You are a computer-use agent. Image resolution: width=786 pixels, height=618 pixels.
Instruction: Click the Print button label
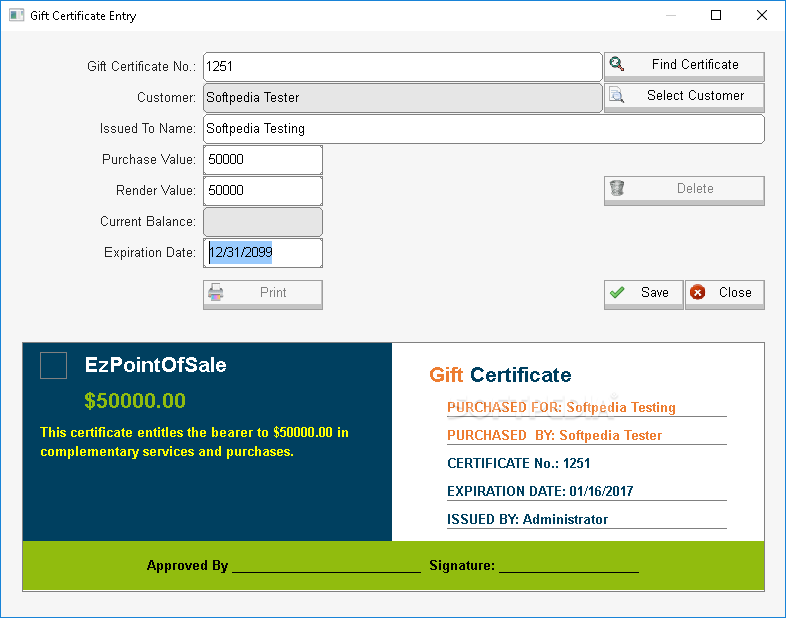point(273,293)
